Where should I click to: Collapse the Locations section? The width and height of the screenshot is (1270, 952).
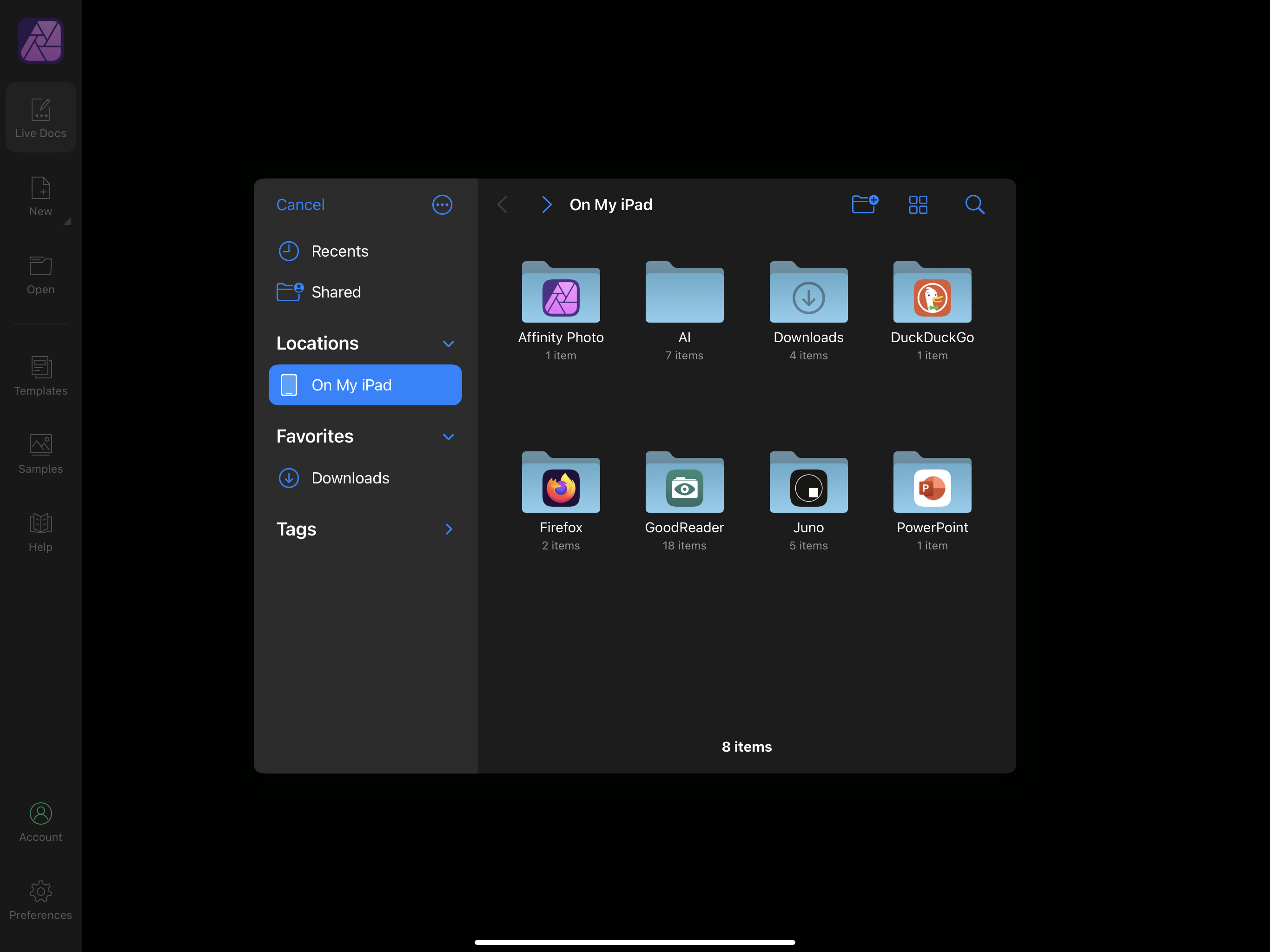pos(449,344)
